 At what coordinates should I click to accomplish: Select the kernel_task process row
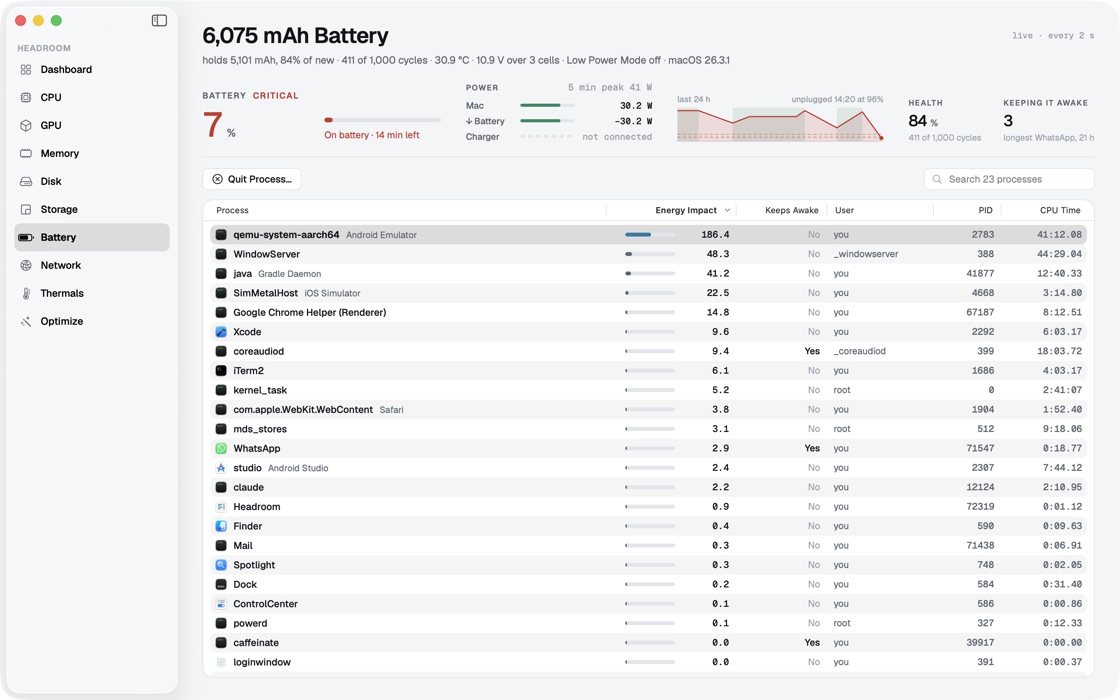[649, 390]
